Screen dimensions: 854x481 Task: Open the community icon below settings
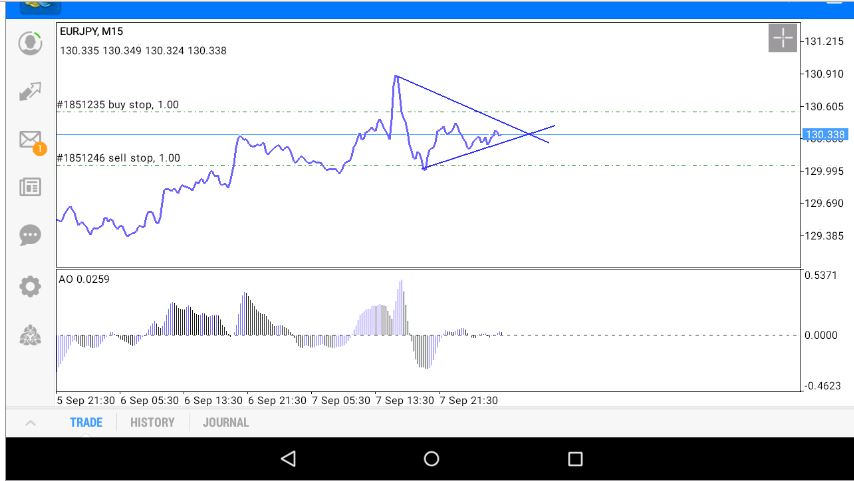[30, 335]
